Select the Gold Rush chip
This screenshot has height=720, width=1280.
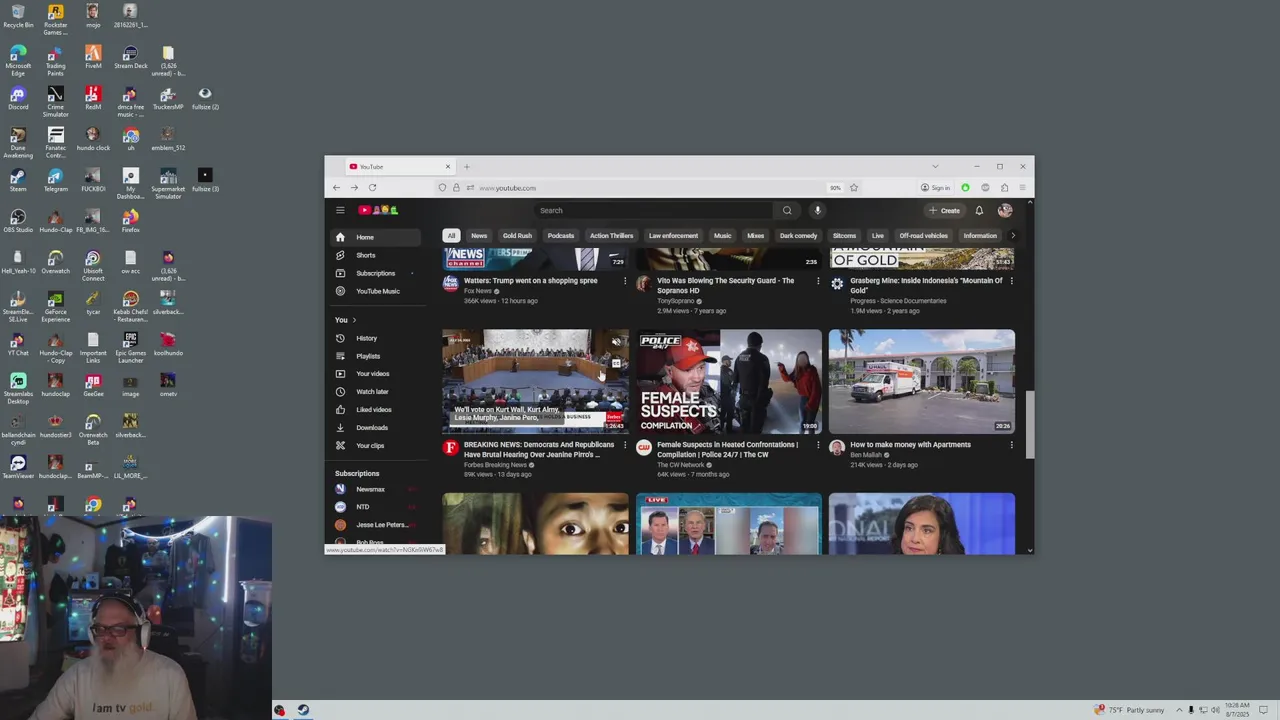(x=517, y=236)
